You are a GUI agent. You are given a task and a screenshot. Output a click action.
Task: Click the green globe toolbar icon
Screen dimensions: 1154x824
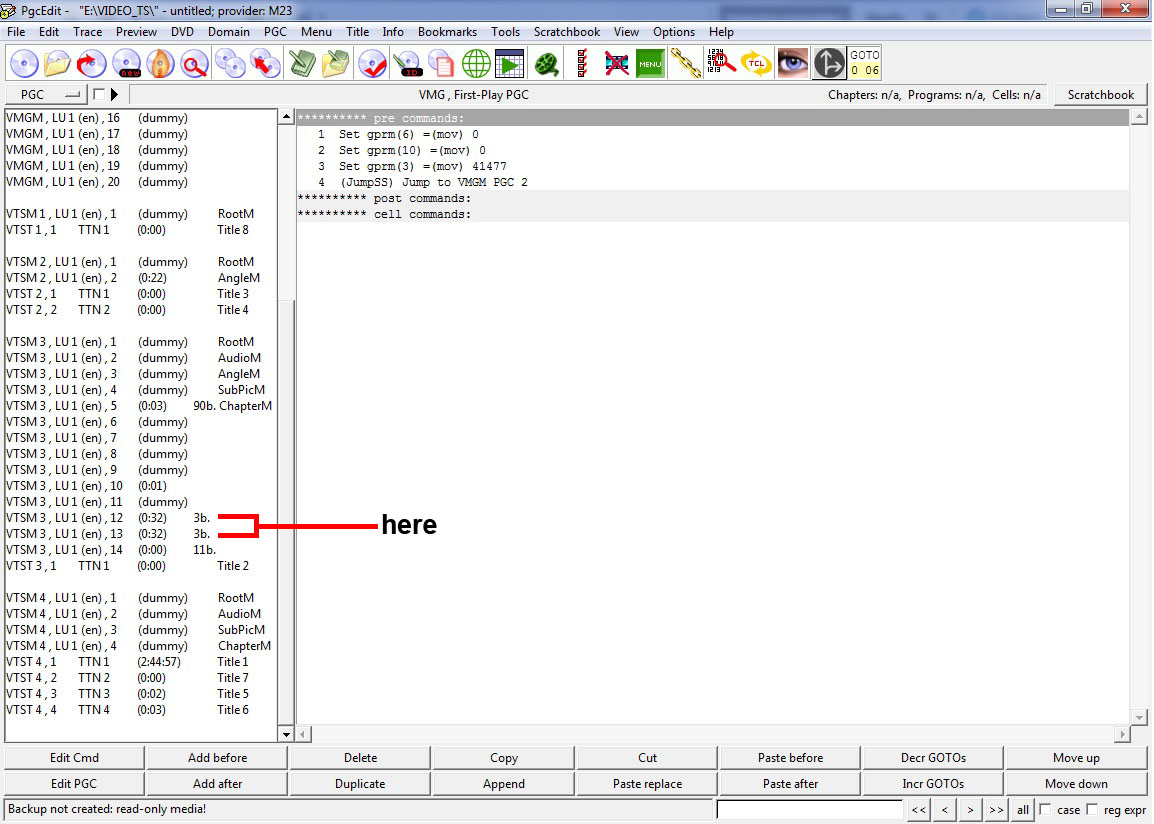pos(475,64)
